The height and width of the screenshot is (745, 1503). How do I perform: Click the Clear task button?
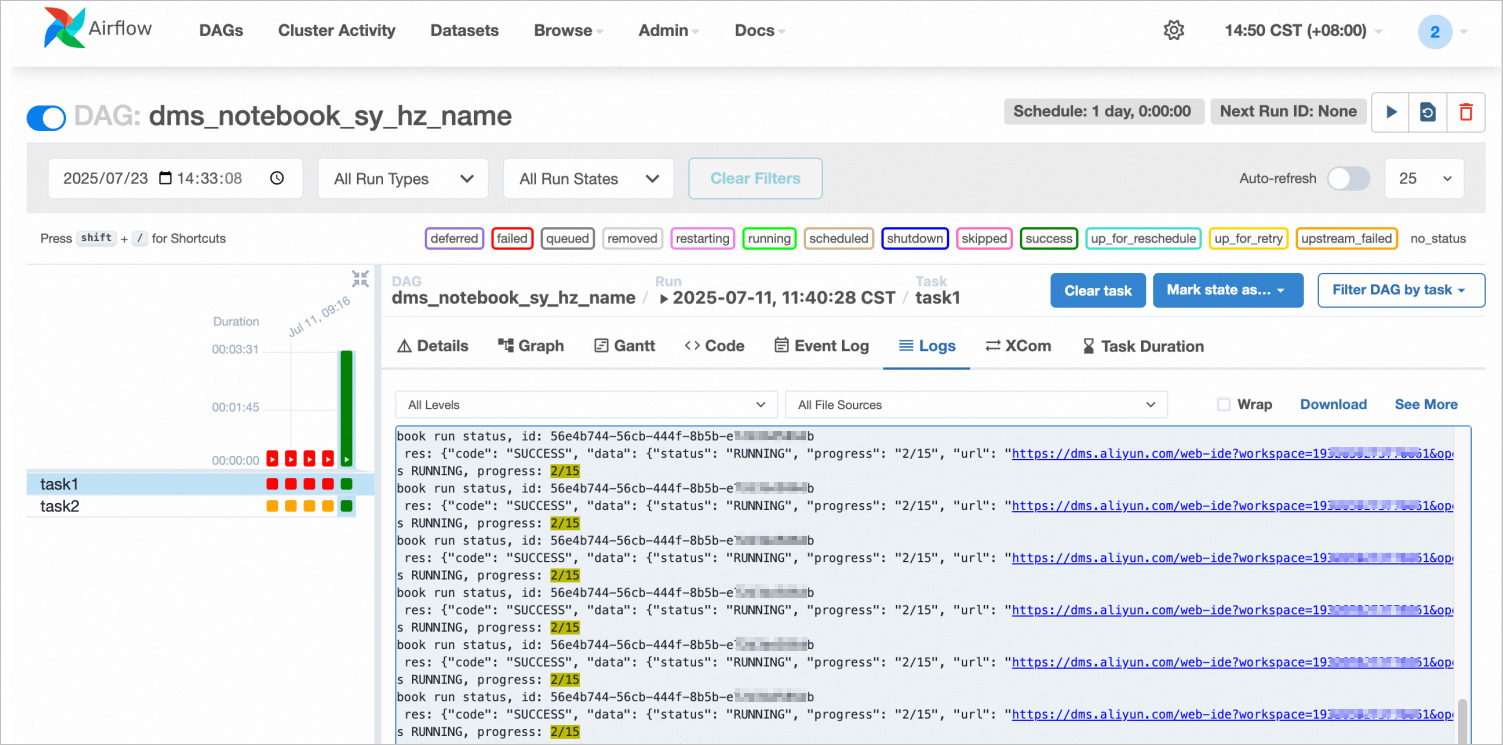coord(1098,290)
